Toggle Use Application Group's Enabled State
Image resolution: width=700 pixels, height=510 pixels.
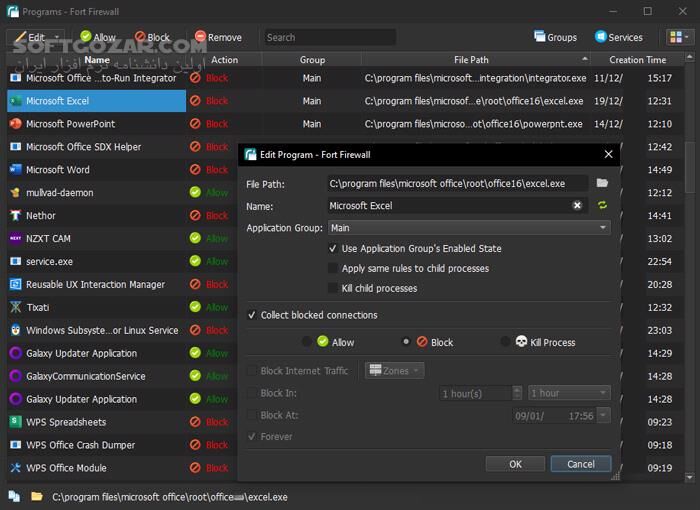pyautogui.click(x=333, y=249)
